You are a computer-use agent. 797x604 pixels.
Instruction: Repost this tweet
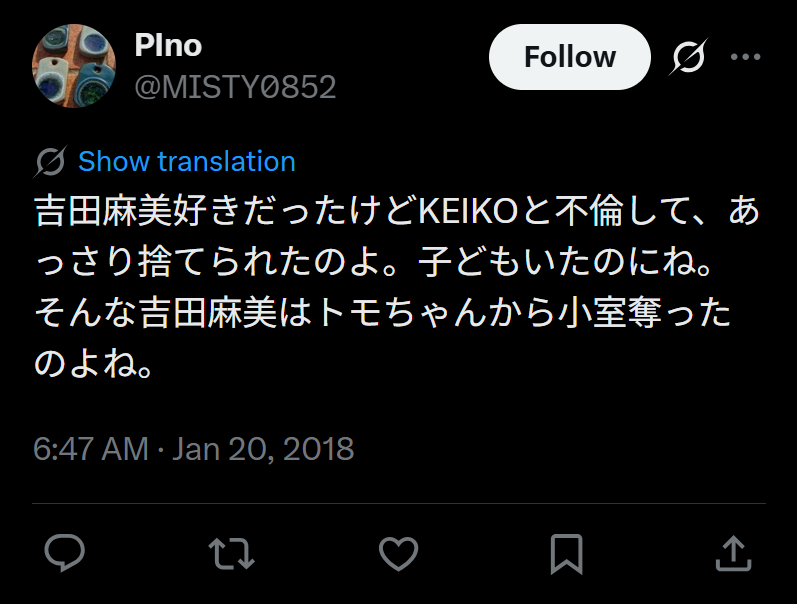(231, 552)
